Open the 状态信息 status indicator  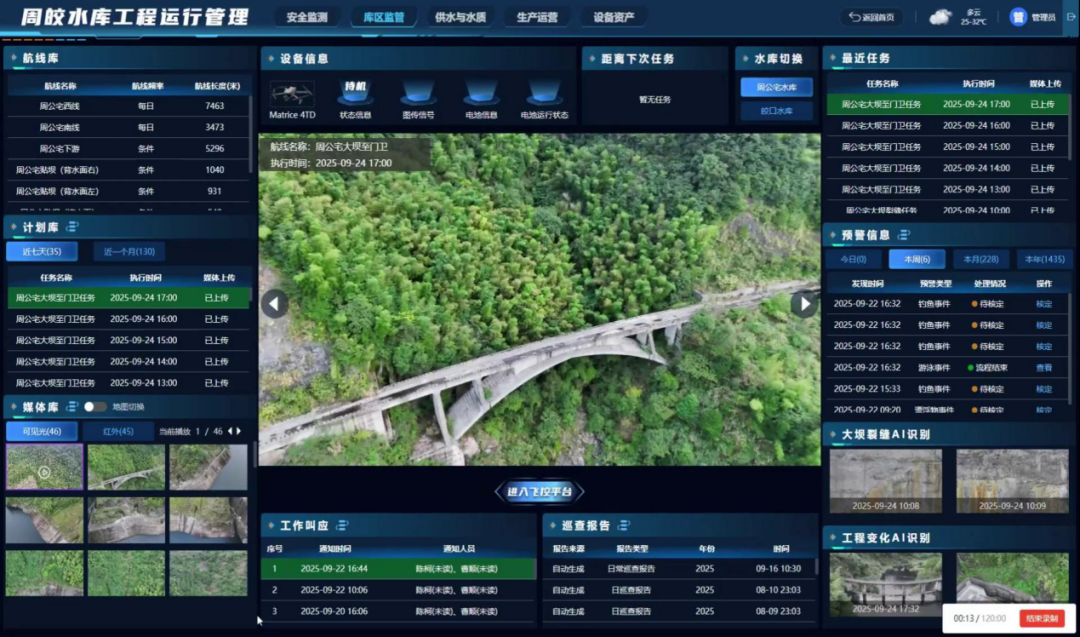pyautogui.click(x=355, y=94)
